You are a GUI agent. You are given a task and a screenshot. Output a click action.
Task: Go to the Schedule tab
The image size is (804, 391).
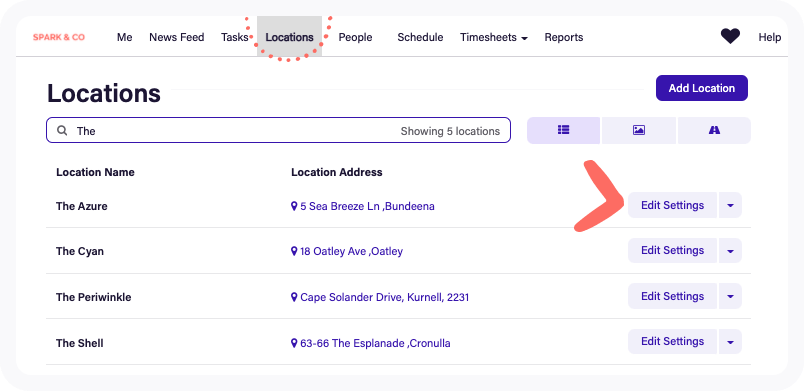pyautogui.click(x=420, y=37)
